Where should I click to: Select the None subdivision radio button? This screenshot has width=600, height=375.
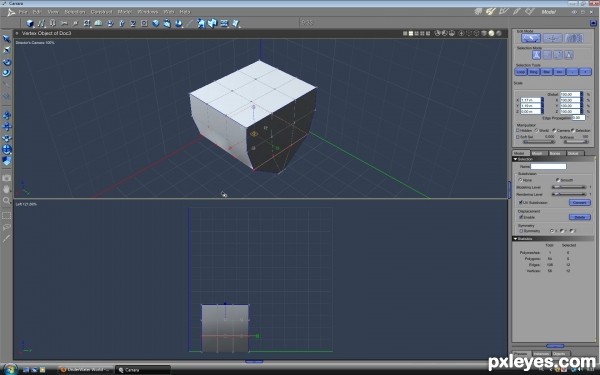pos(520,180)
